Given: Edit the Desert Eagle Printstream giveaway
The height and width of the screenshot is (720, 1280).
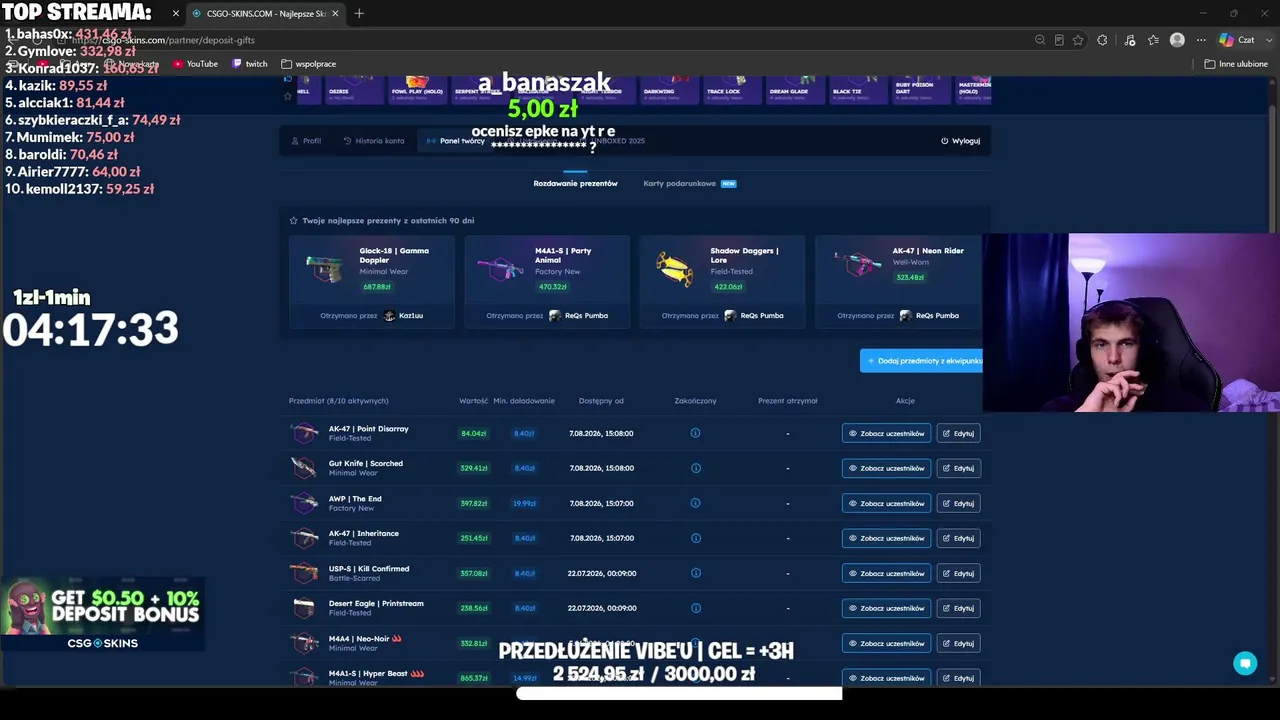Looking at the screenshot, I should tap(958, 608).
